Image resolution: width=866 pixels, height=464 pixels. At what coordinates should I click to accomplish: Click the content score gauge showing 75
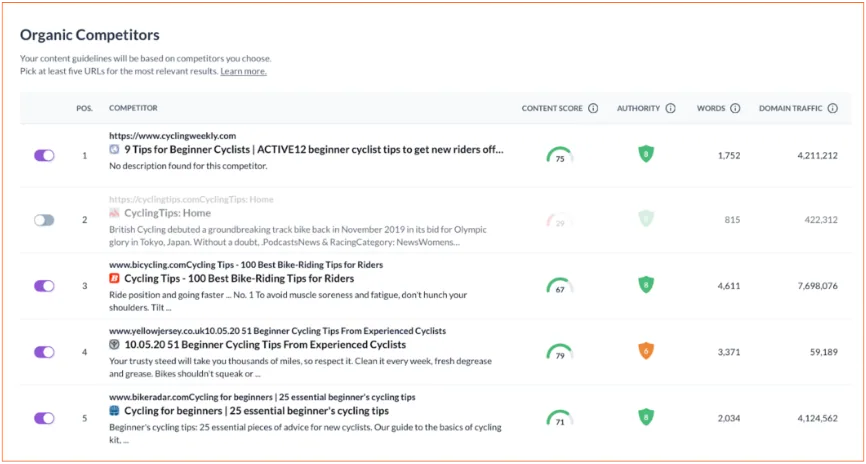coord(560,156)
